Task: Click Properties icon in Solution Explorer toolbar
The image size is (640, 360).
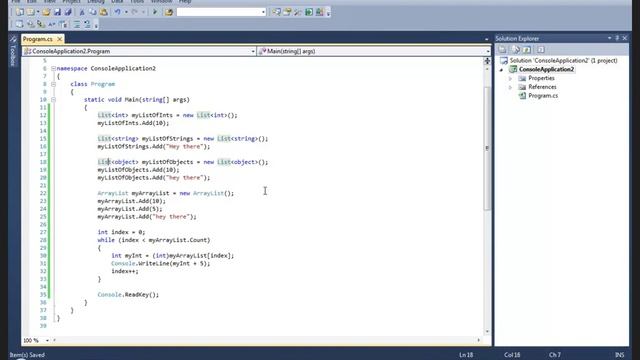Action: [502, 49]
